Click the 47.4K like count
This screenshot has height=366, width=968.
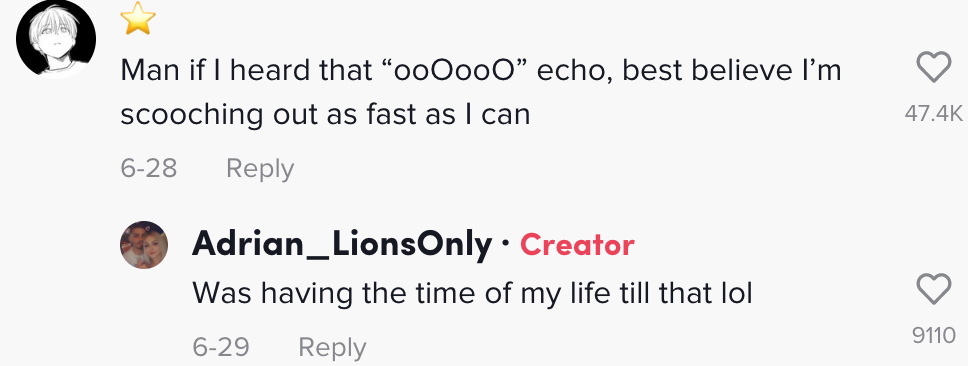point(933,113)
